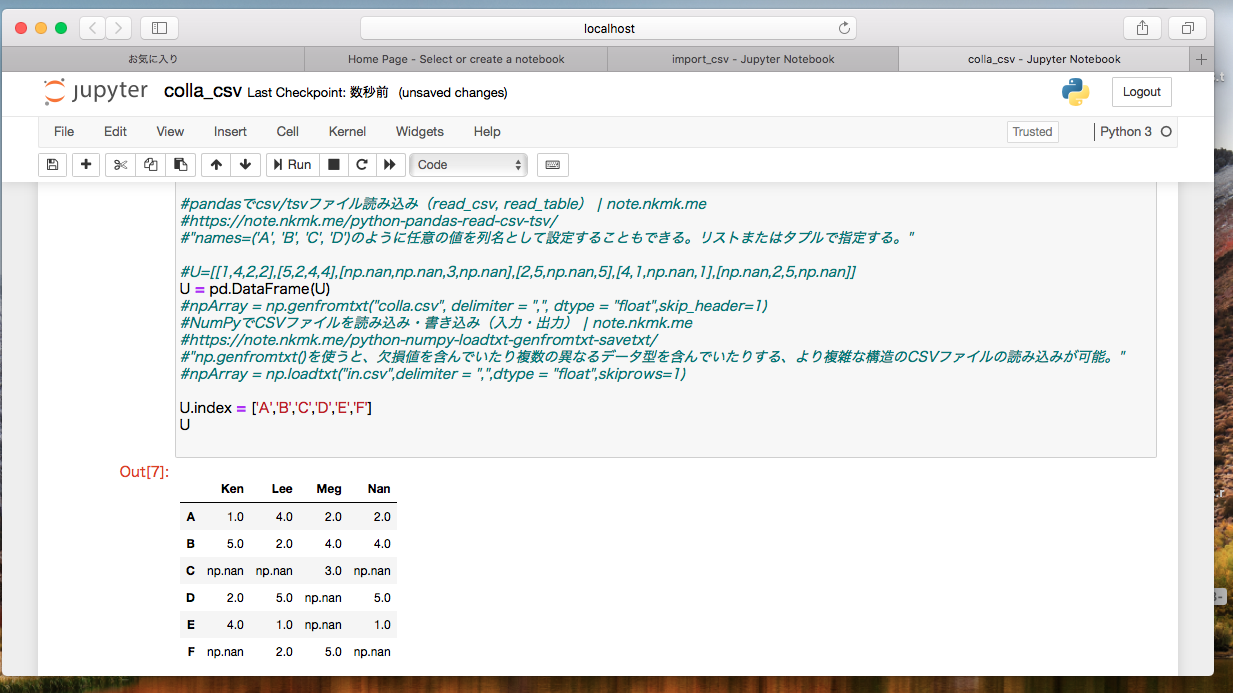Move the selected cell up
Screen dimensions: 1233x693
pyautogui.click(x=215, y=164)
